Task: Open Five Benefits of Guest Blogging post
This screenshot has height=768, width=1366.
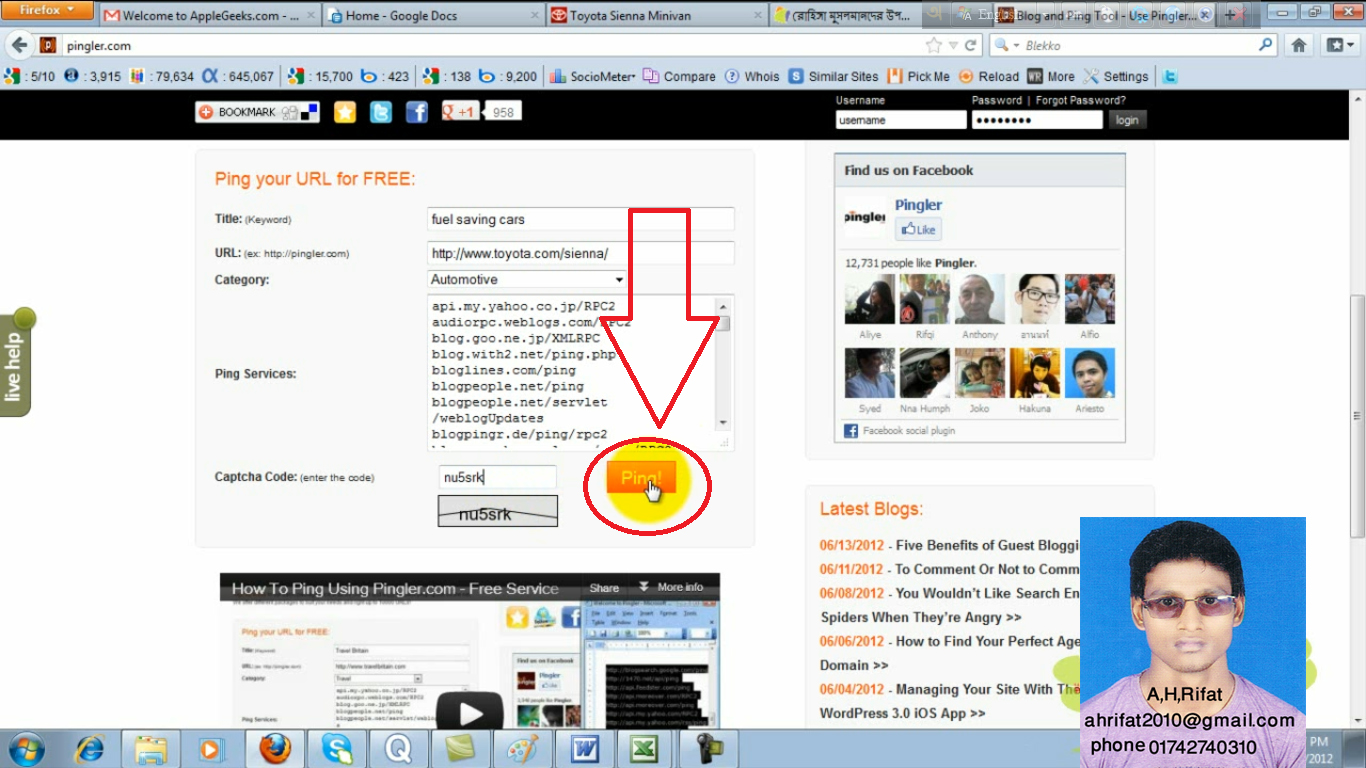Action: (x=988, y=545)
